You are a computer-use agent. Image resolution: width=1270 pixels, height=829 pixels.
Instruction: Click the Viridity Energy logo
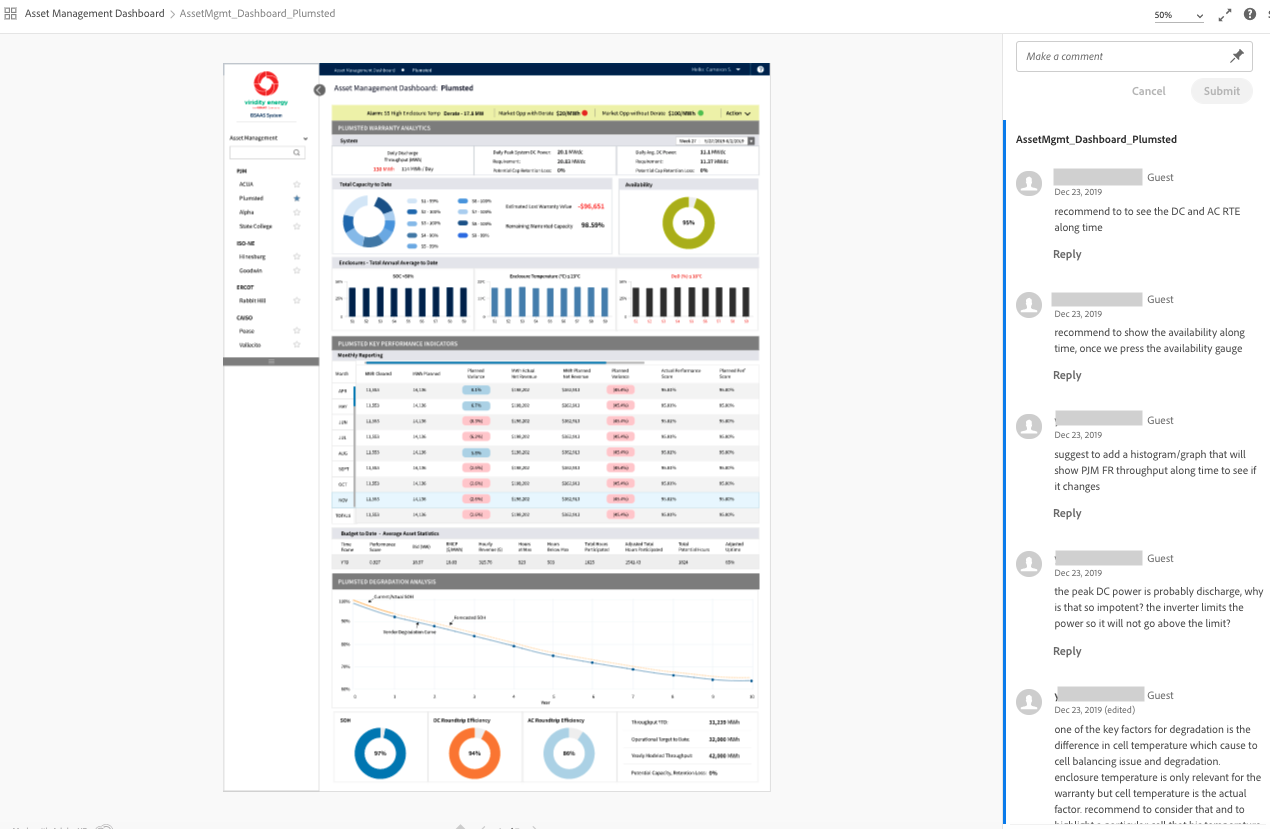click(x=266, y=90)
